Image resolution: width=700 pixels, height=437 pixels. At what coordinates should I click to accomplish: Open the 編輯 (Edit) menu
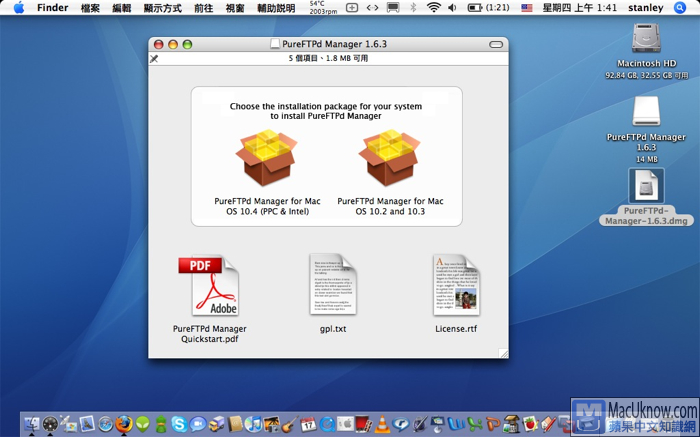tap(121, 8)
